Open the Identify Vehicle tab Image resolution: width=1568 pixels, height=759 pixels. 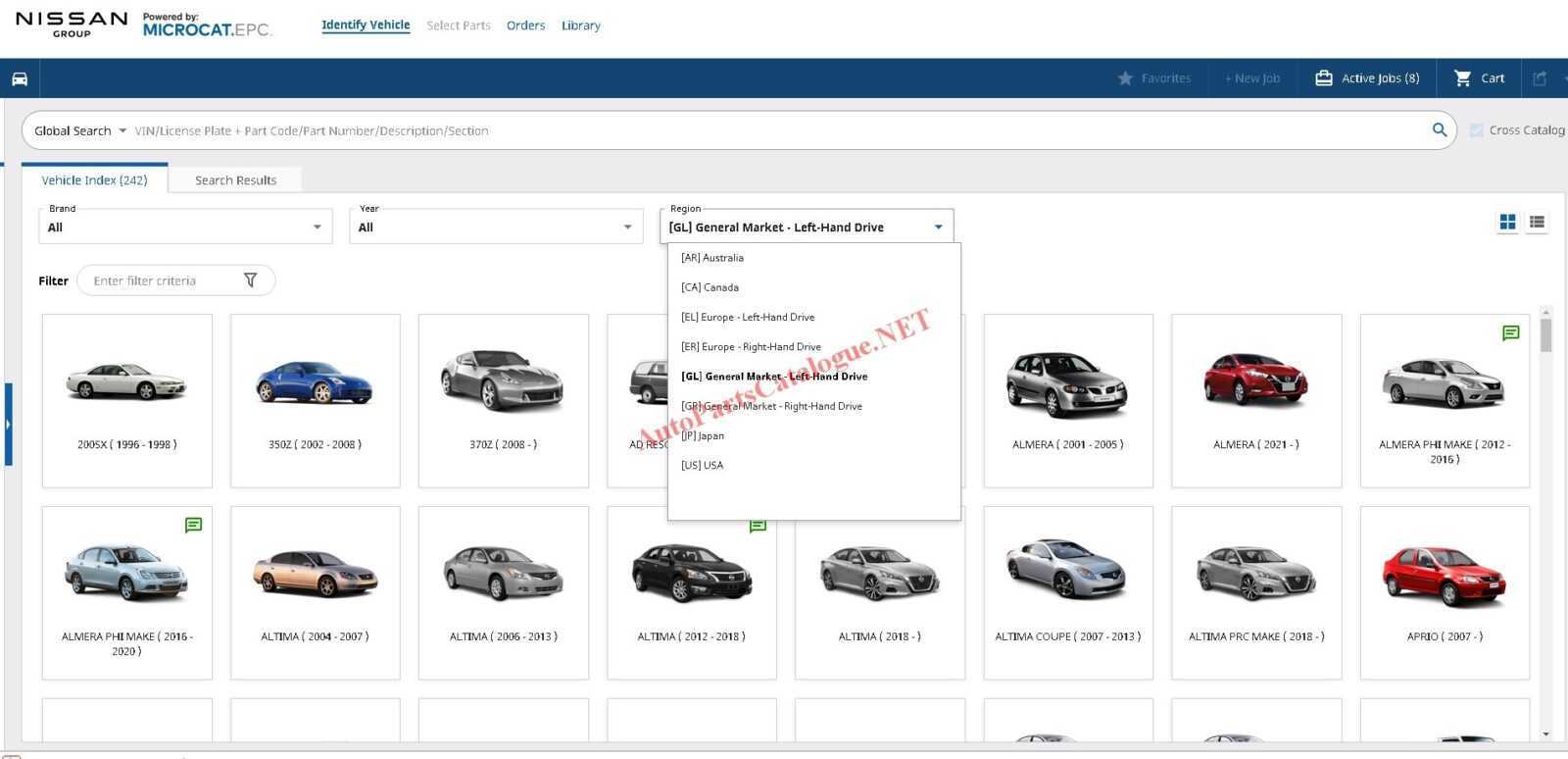(x=366, y=25)
